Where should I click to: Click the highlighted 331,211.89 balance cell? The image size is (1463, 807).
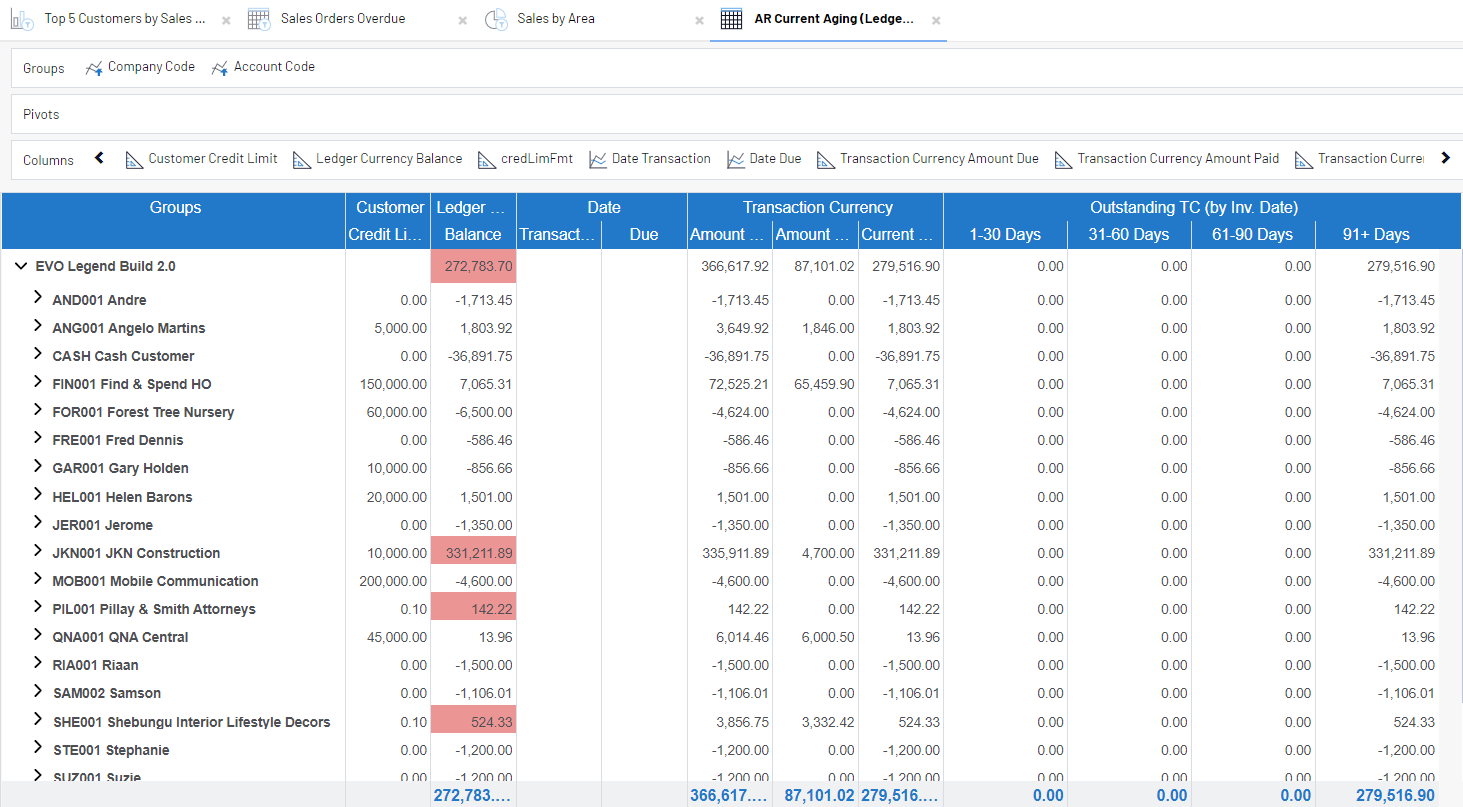473,553
